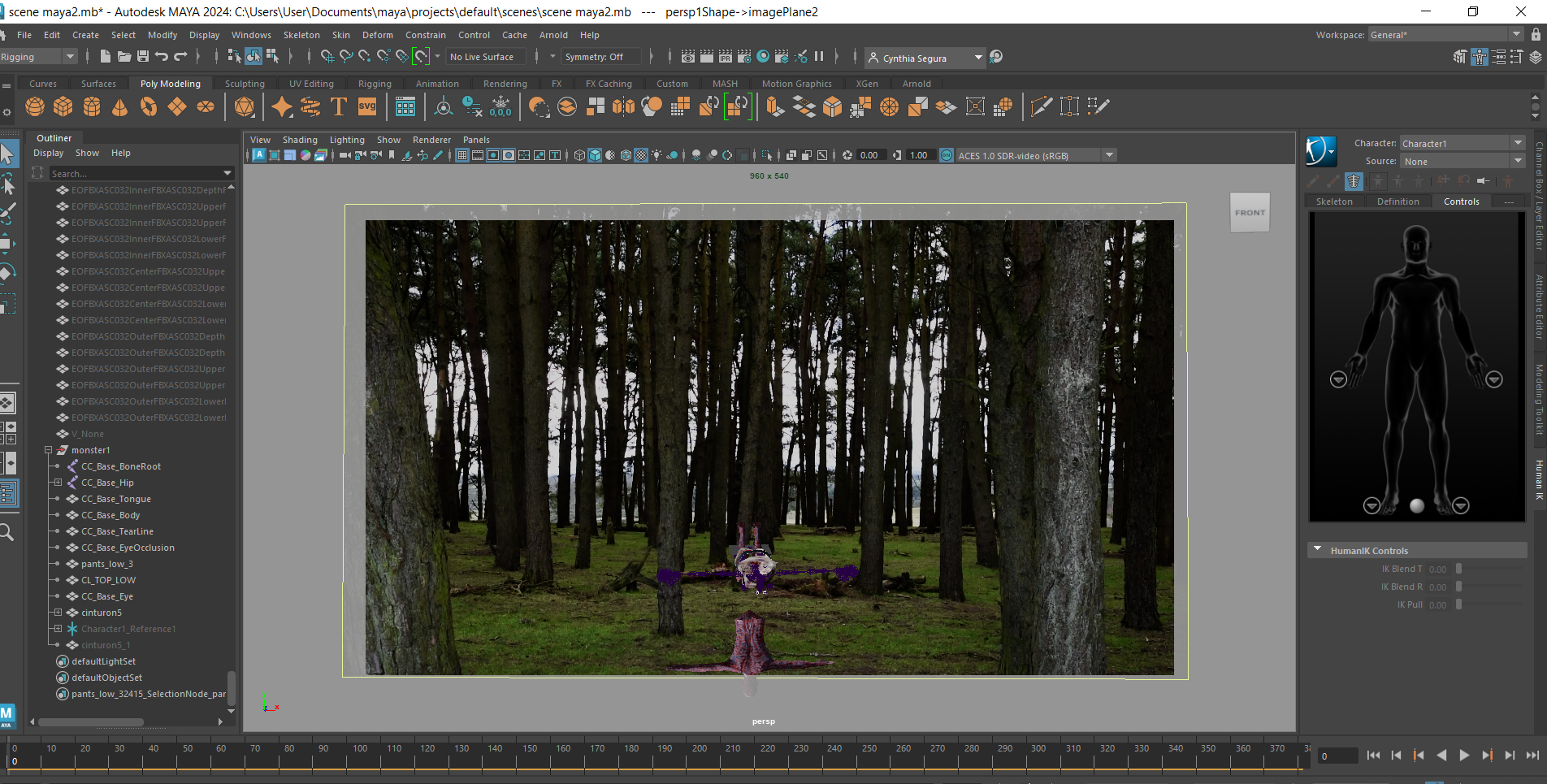1547x784 pixels.
Task: Switch to the Sculpting shelf tab
Action: pos(245,84)
